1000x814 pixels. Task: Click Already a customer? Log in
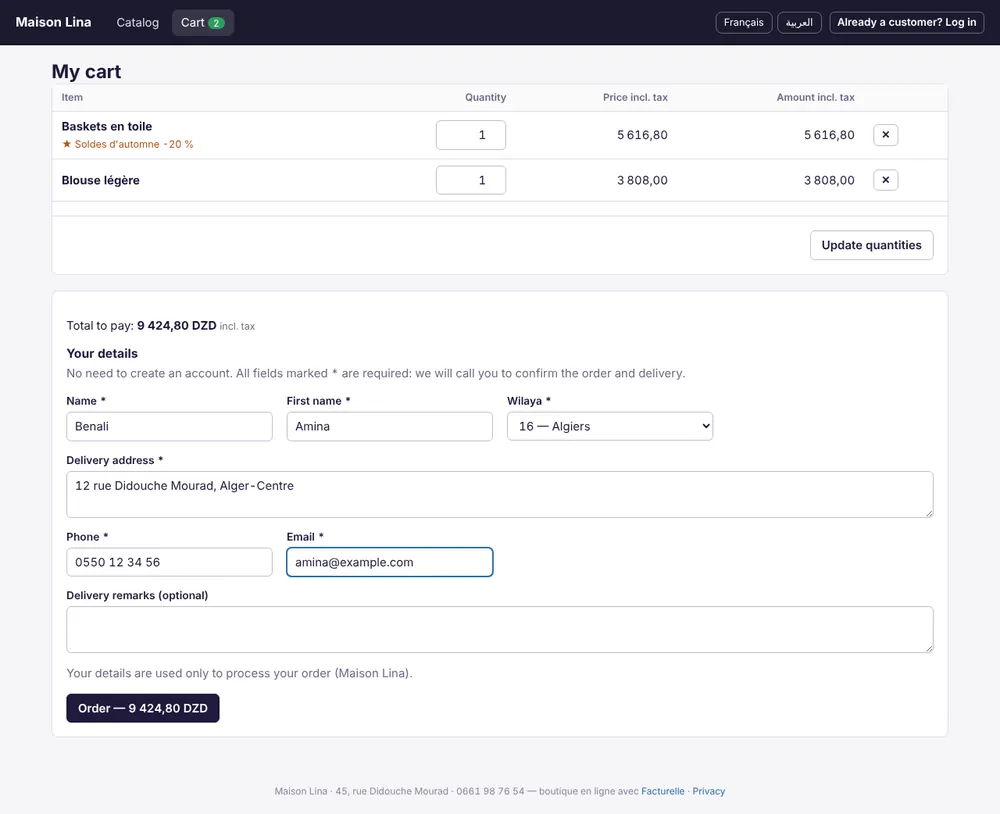pos(906,22)
